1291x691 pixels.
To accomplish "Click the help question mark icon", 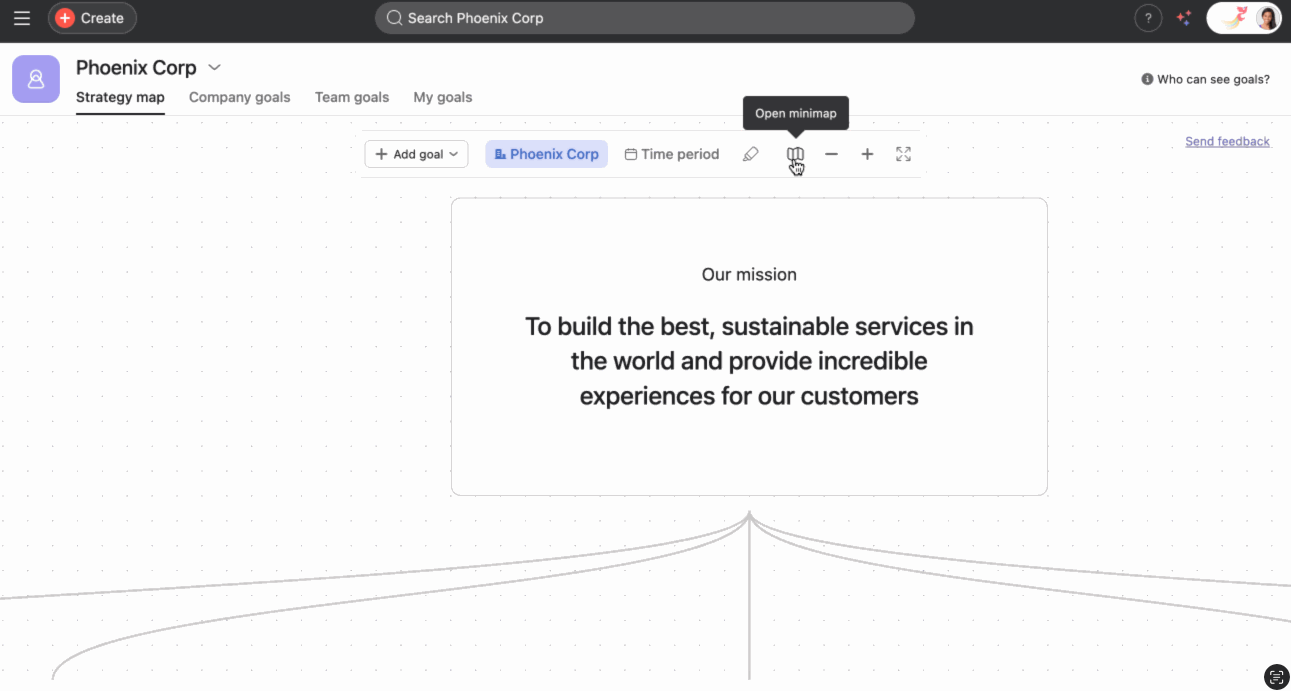I will coord(1148,18).
